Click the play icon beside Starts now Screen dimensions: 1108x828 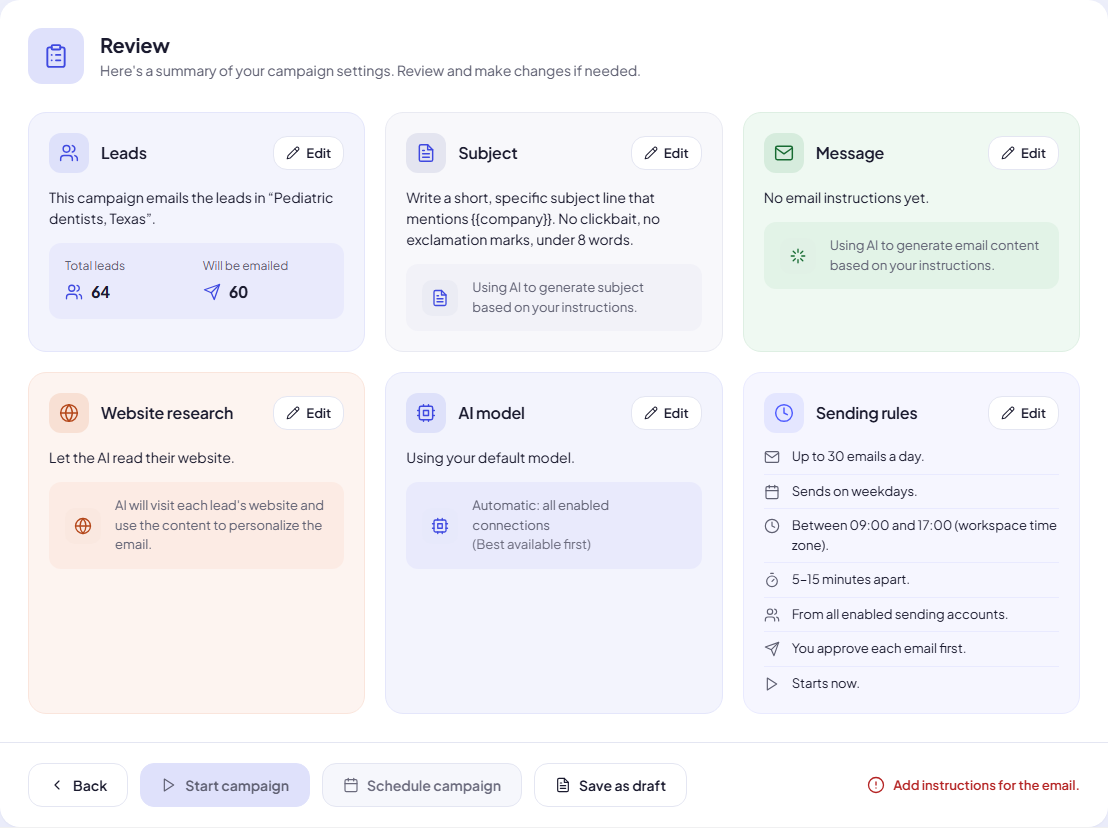pyautogui.click(x=772, y=684)
